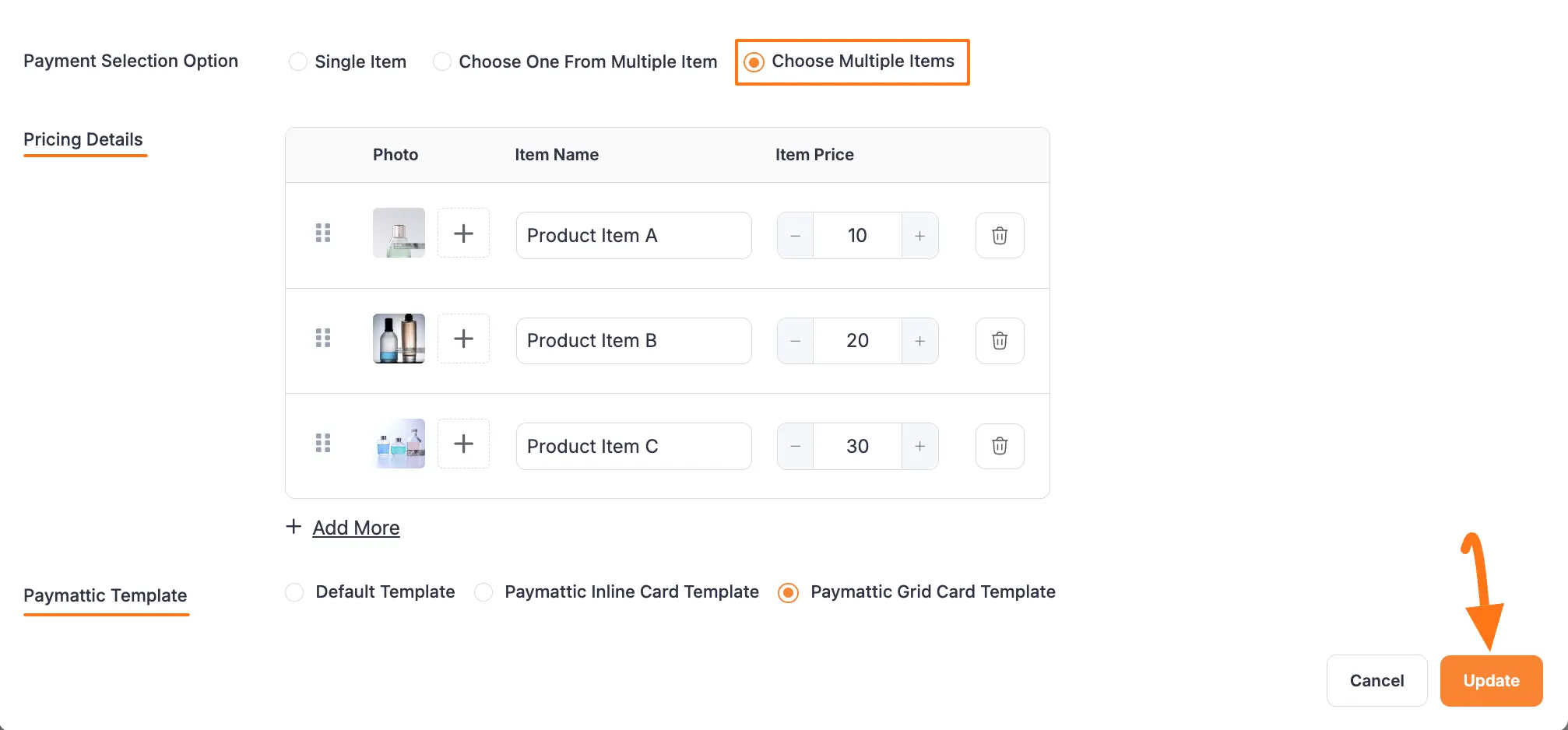Select Choose One From Multiple Item option
1568x730 pixels.
pos(442,61)
